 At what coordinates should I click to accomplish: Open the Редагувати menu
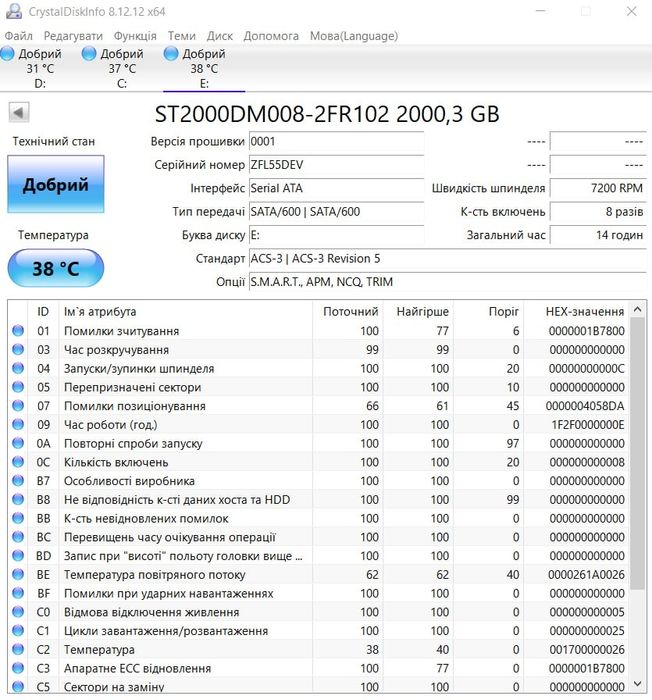73,36
